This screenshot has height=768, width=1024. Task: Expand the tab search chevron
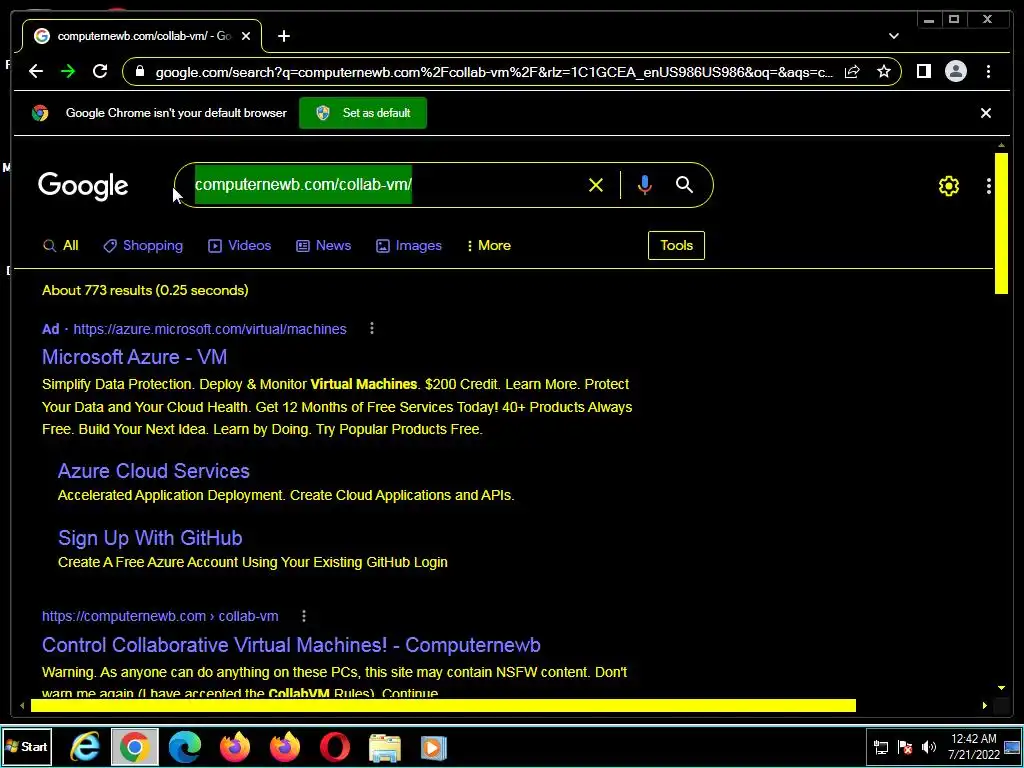893,37
